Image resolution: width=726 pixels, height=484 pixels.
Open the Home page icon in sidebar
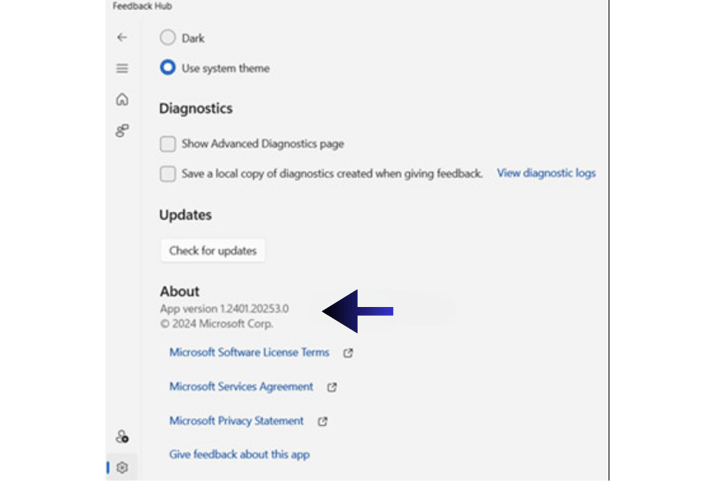point(122,99)
